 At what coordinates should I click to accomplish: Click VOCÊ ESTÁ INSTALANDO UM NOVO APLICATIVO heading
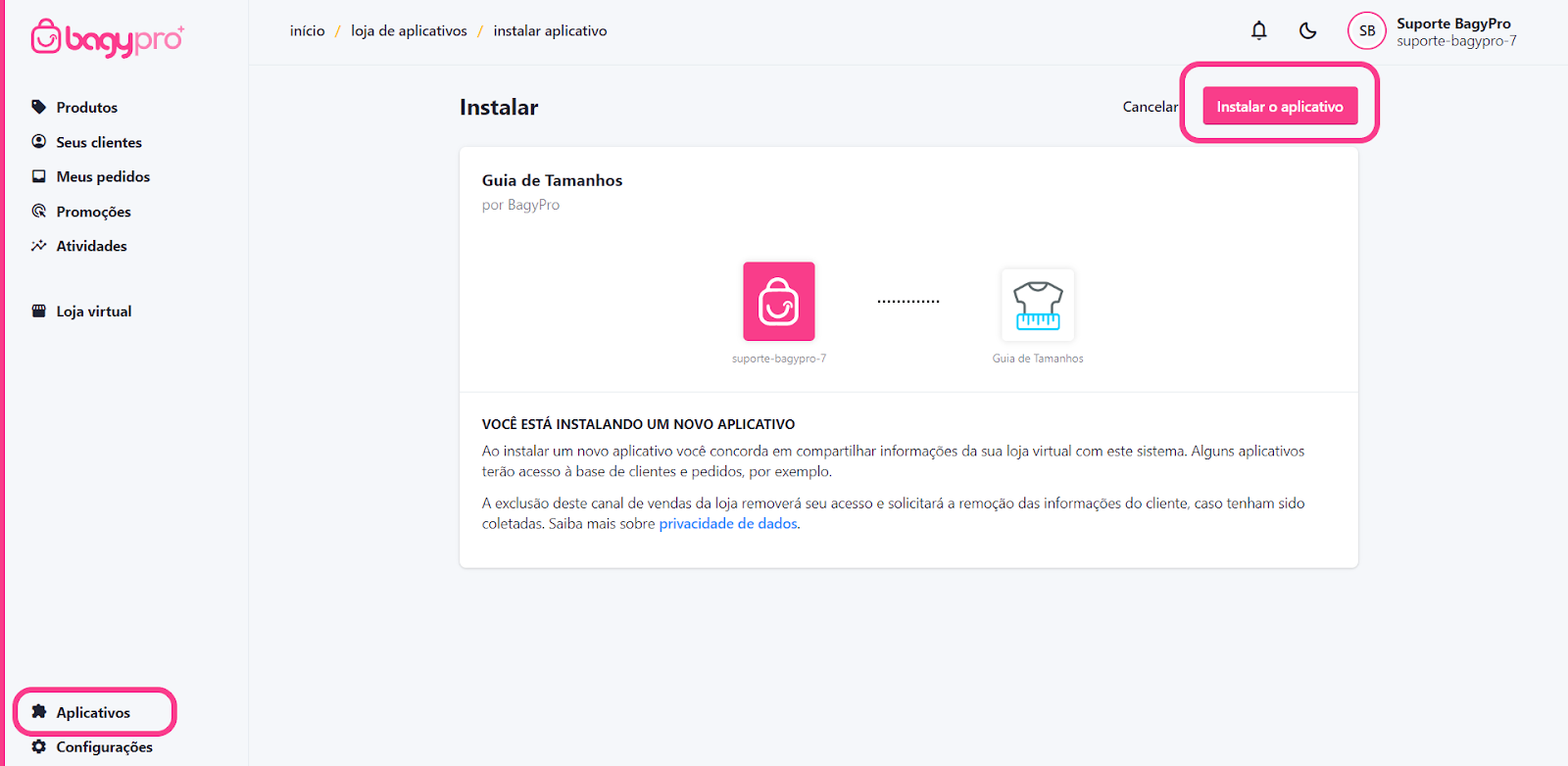(638, 424)
